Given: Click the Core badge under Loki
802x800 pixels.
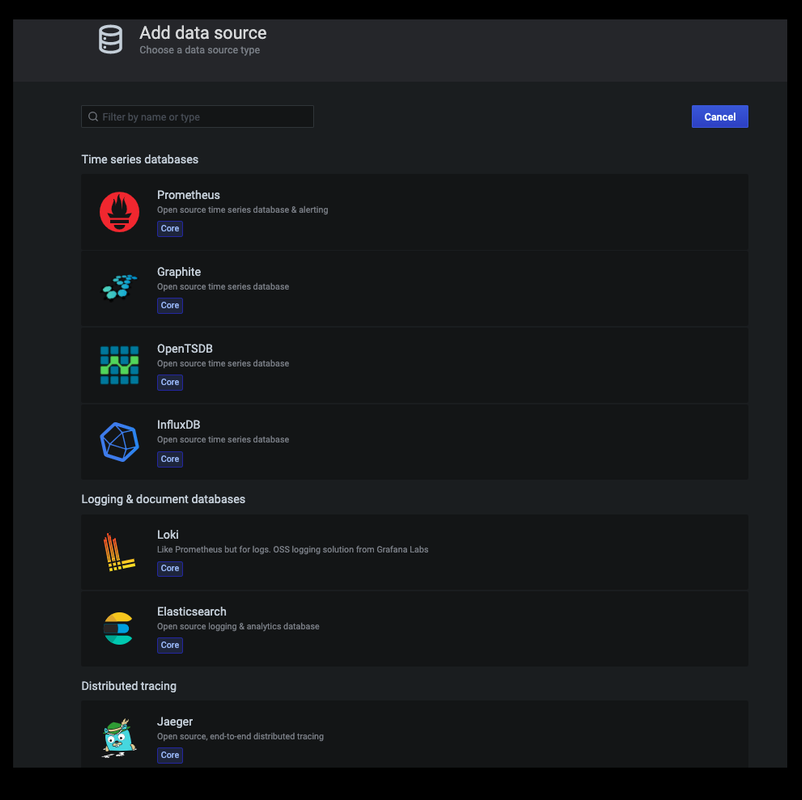Looking at the screenshot, I should pyautogui.click(x=170, y=568).
